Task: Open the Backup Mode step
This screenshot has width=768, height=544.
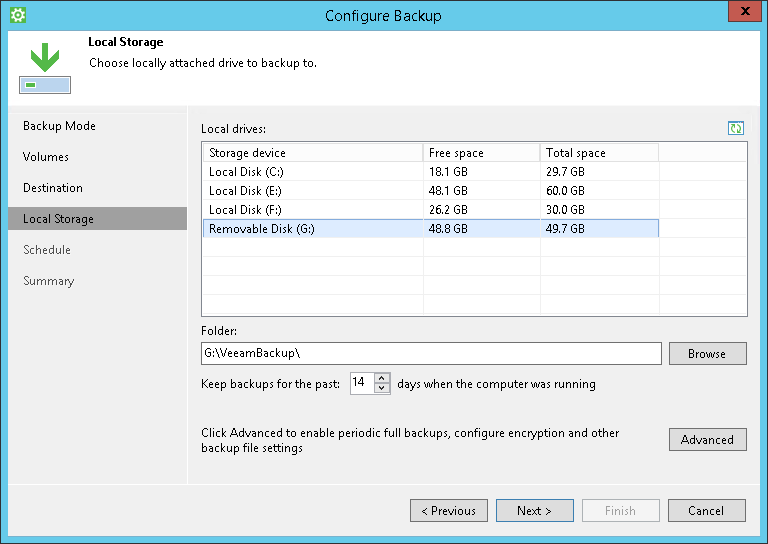Action: [59, 126]
